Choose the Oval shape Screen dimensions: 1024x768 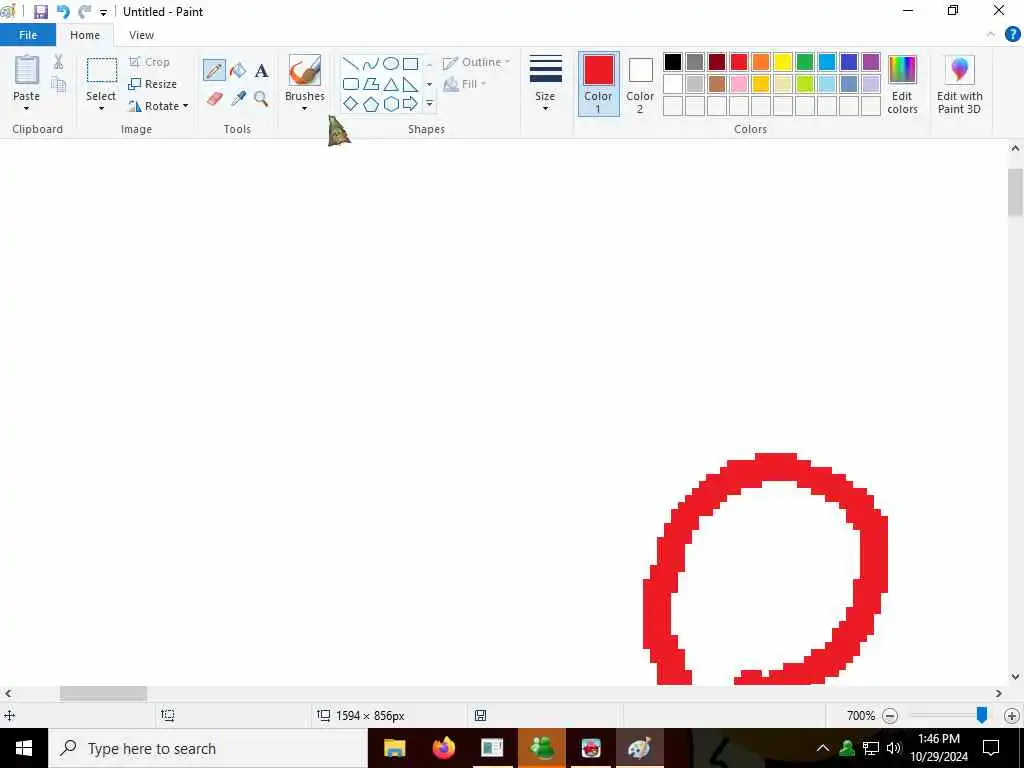391,63
